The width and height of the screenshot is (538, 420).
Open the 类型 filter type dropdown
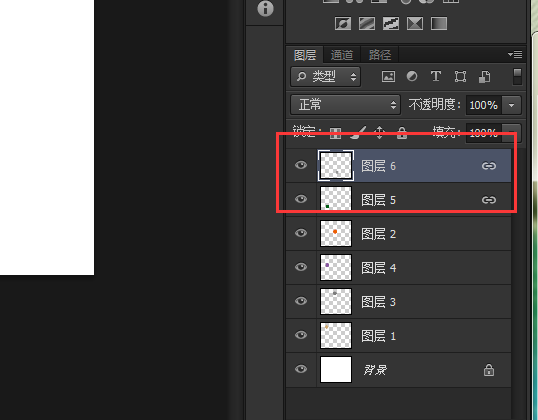click(x=325, y=76)
